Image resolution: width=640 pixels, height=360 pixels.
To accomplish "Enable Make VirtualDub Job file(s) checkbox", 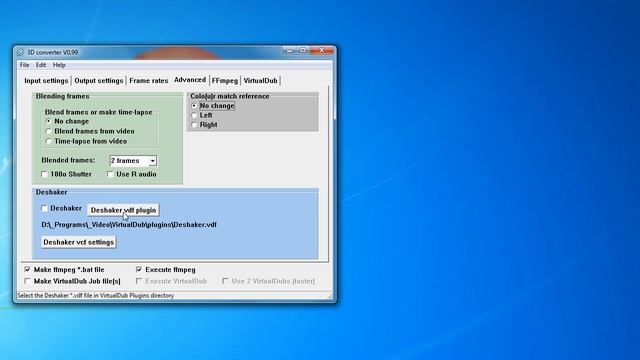I will [27, 281].
